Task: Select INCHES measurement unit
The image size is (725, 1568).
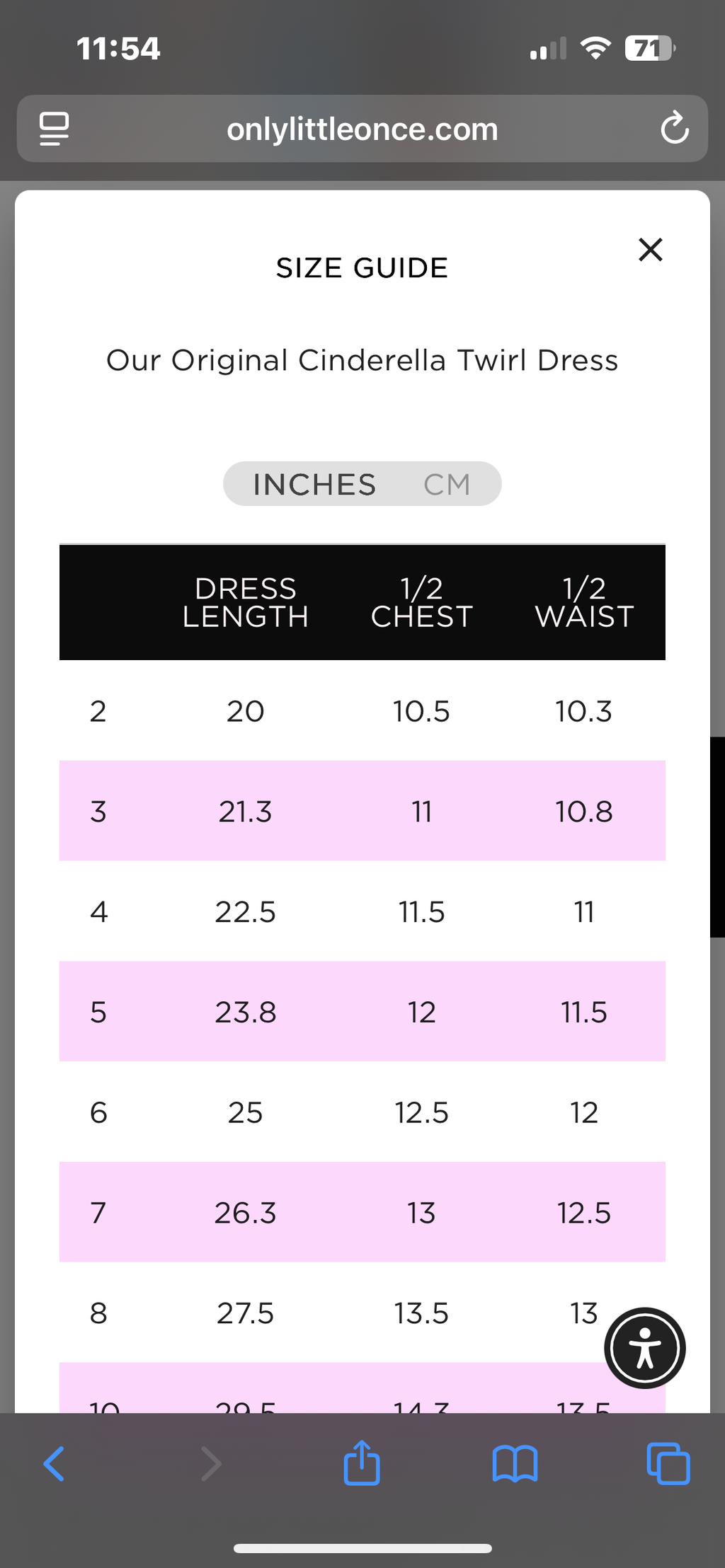Action: click(314, 485)
